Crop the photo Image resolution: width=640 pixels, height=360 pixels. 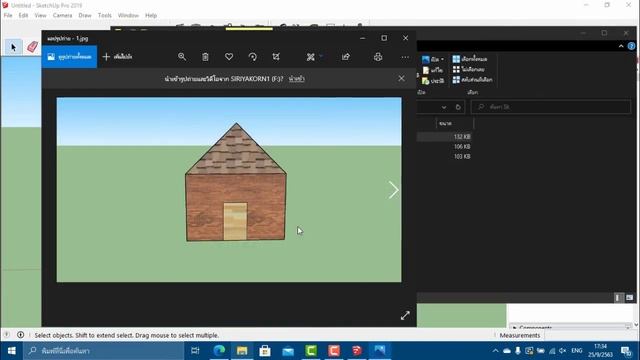click(276, 57)
